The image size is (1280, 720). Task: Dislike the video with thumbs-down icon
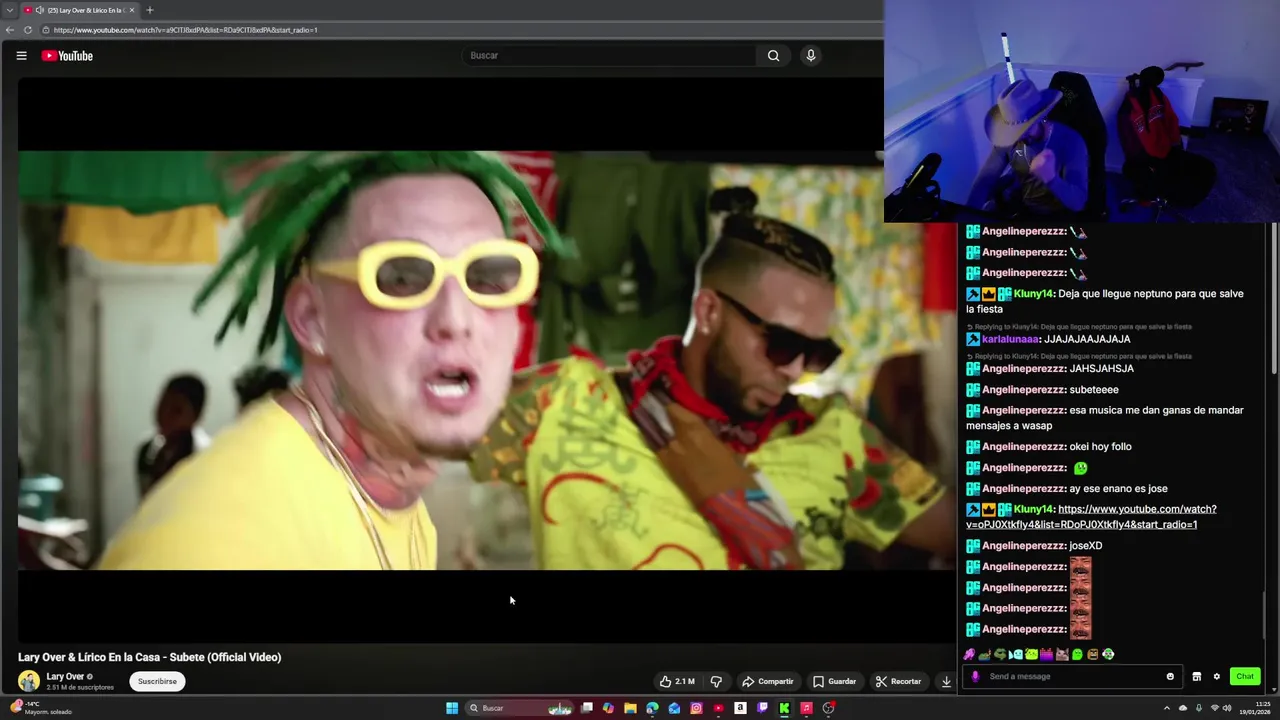tap(716, 681)
